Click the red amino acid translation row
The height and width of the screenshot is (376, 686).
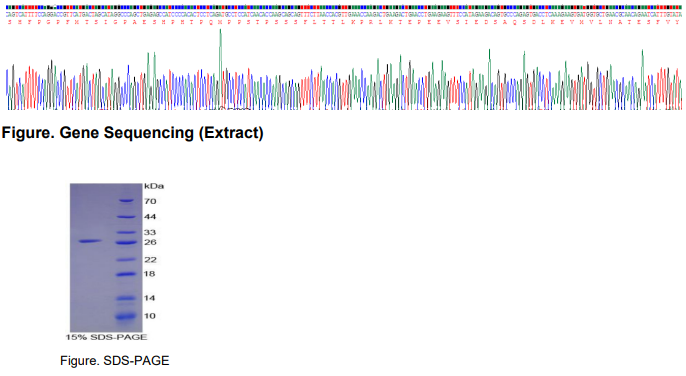(343, 22)
